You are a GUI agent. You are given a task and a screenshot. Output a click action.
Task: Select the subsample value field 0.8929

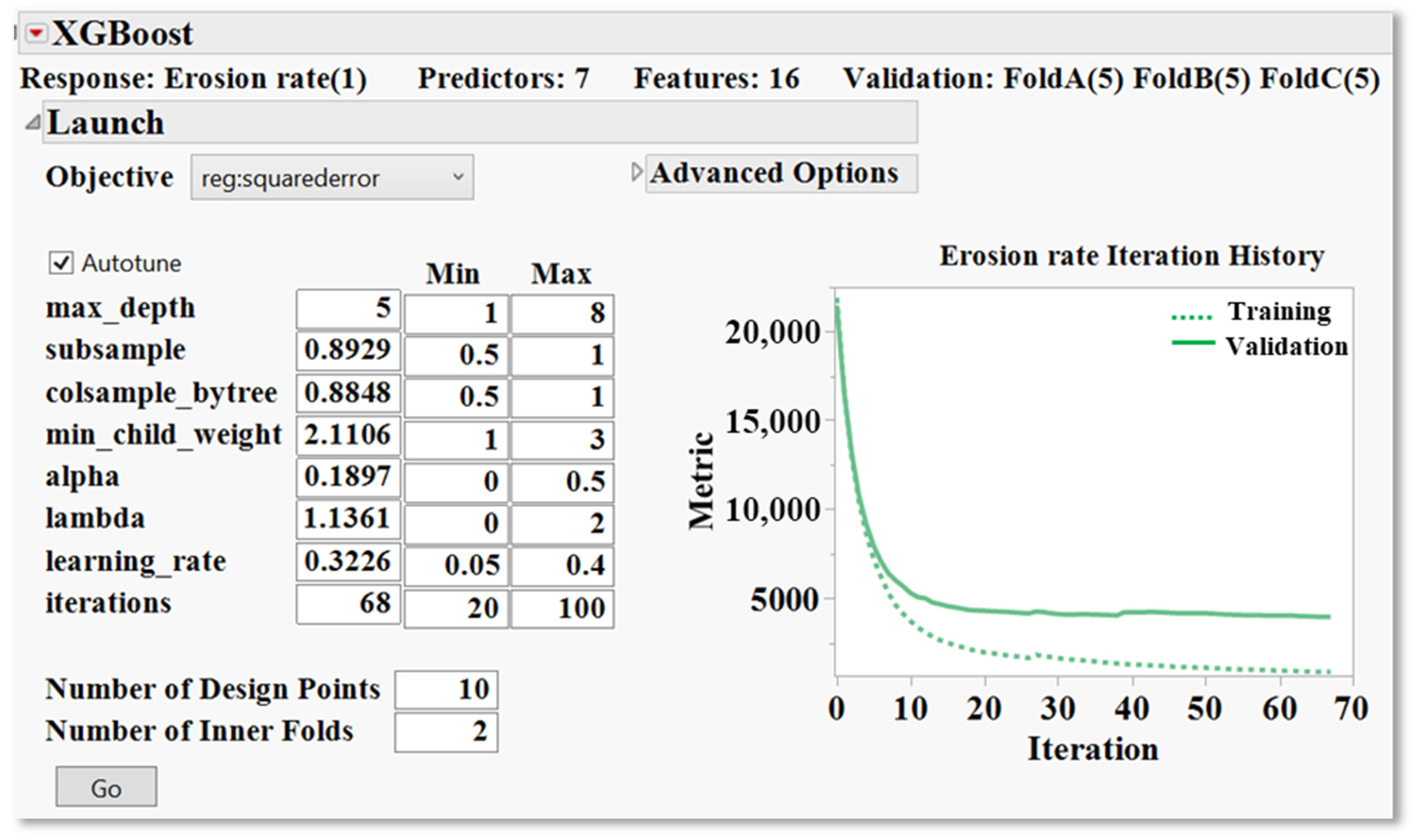pos(349,351)
